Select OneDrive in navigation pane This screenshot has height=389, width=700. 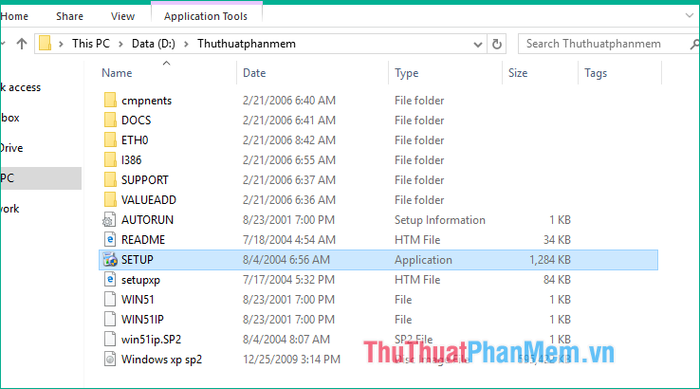(12, 148)
